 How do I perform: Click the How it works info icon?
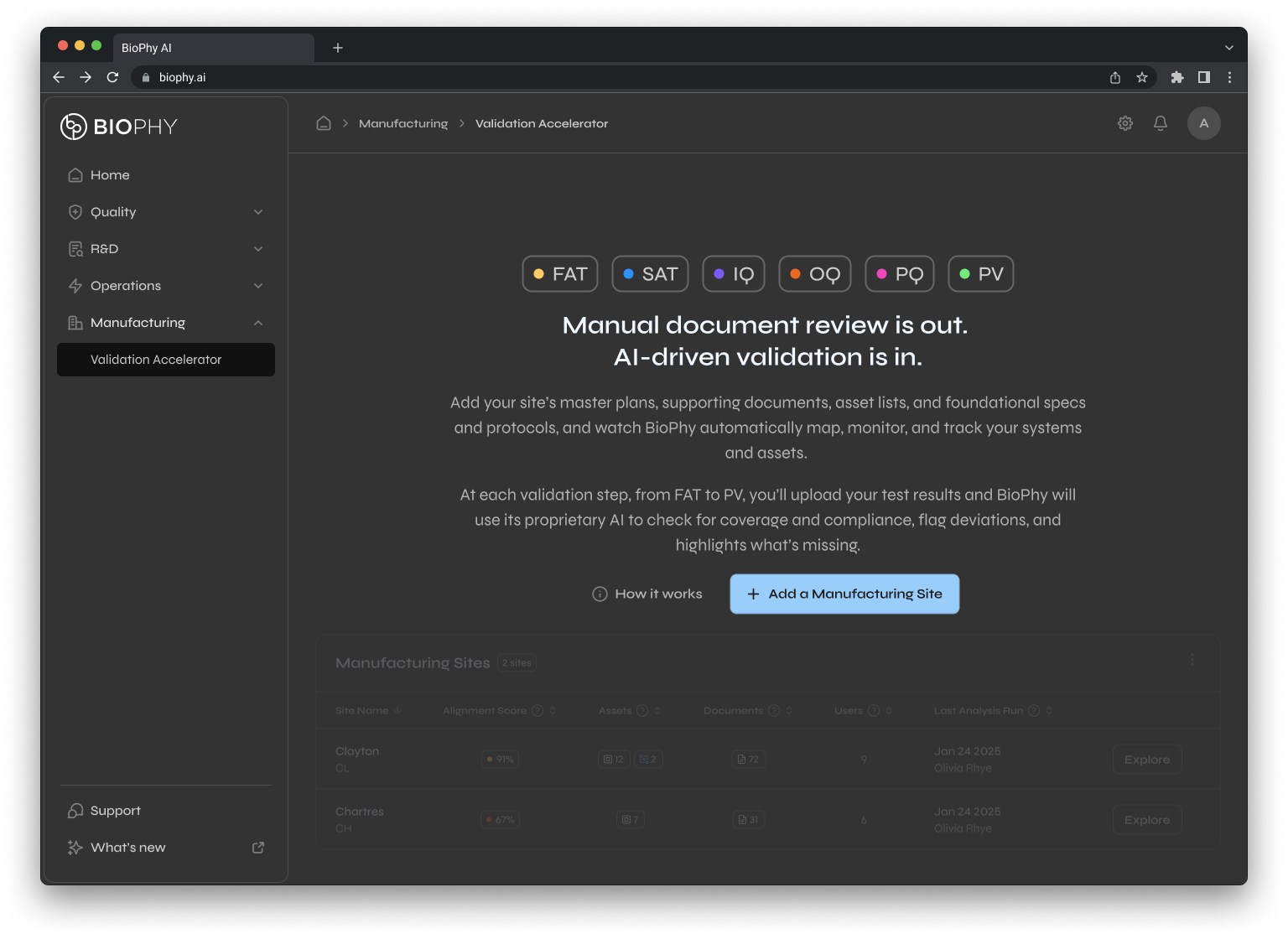tap(599, 594)
